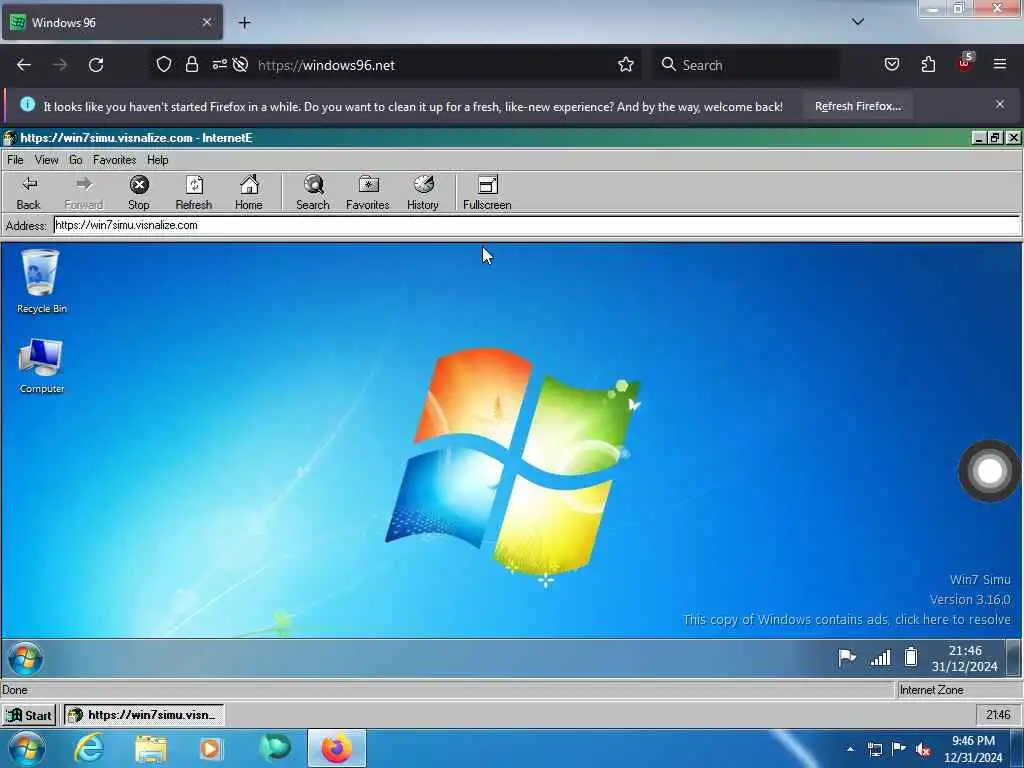This screenshot has width=1024, height=768.
Task: Click the green app icon in host taskbar
Action: coord(275,748)
